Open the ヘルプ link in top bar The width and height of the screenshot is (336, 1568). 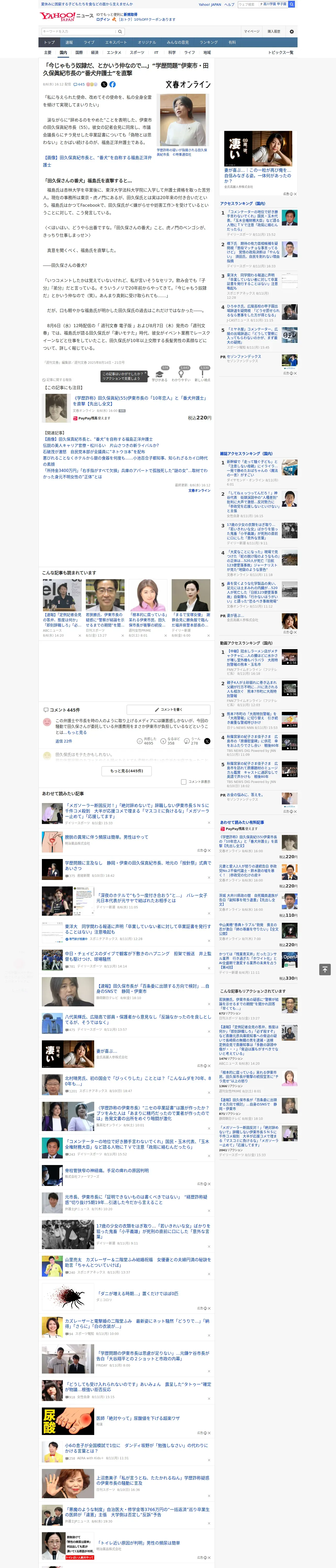[229, 4]
